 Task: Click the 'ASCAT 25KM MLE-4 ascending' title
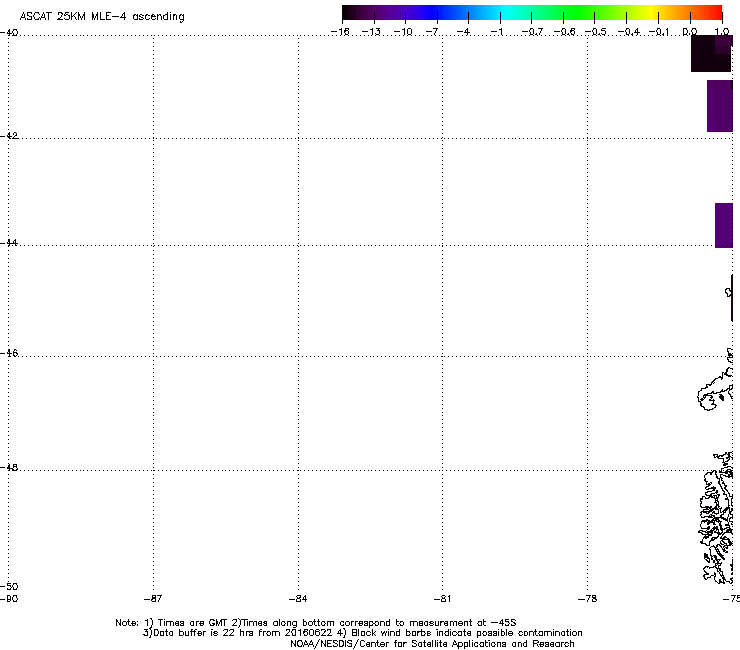click(x=102, y=17)
